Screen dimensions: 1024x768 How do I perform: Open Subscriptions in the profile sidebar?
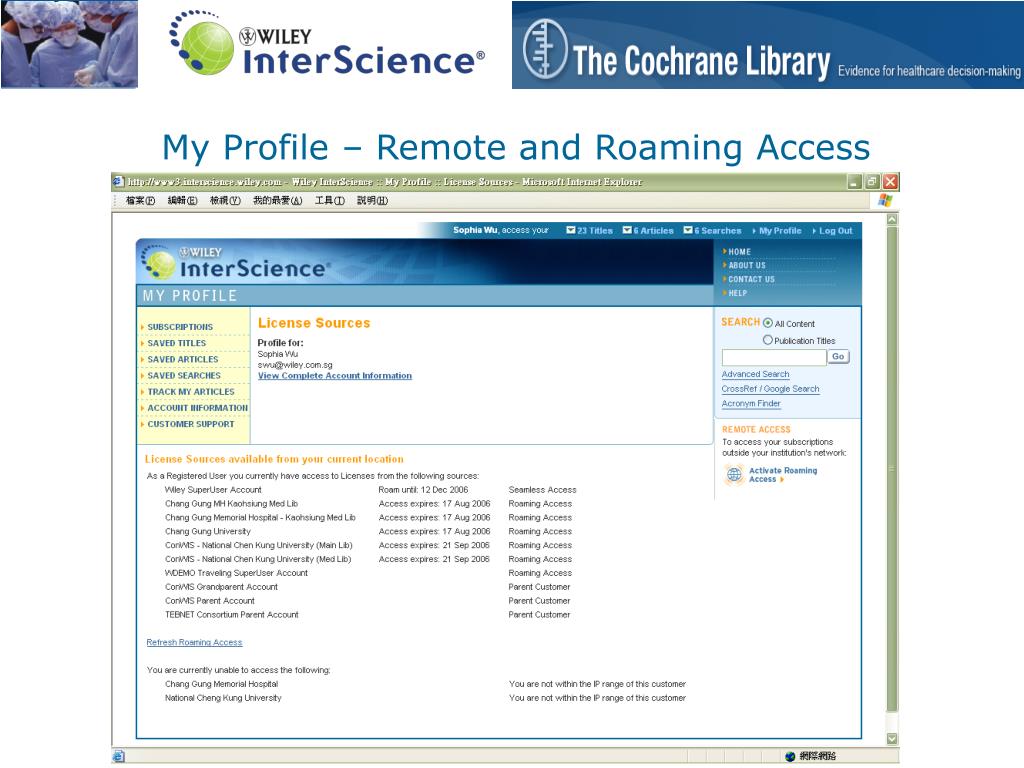(x=180, y=327)
